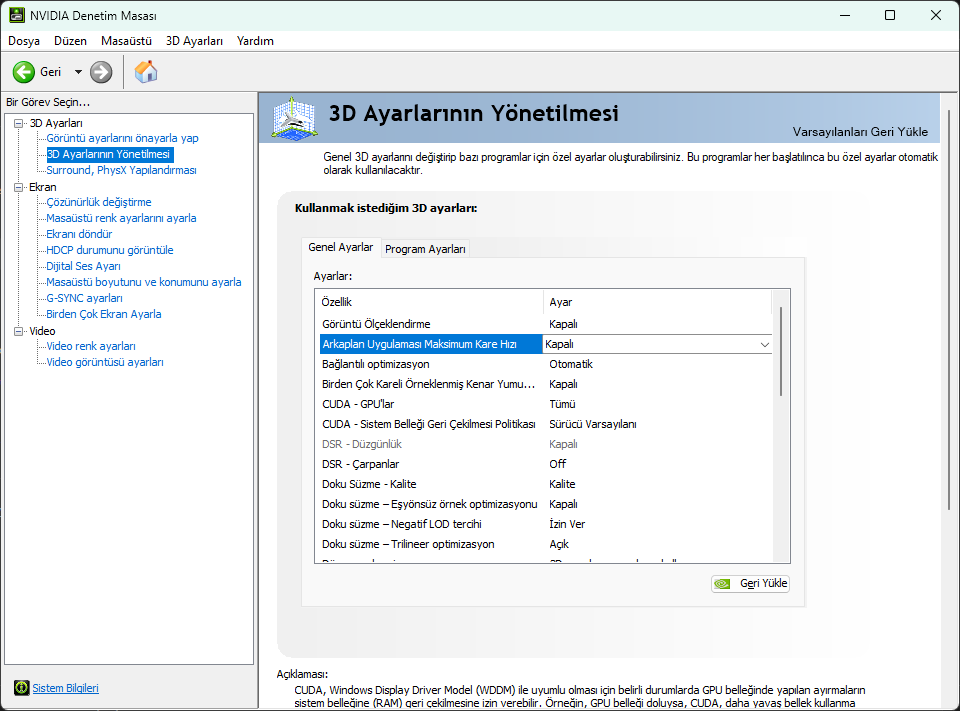
Task: Open the Masaüstü menu
Action: point(126,41)
